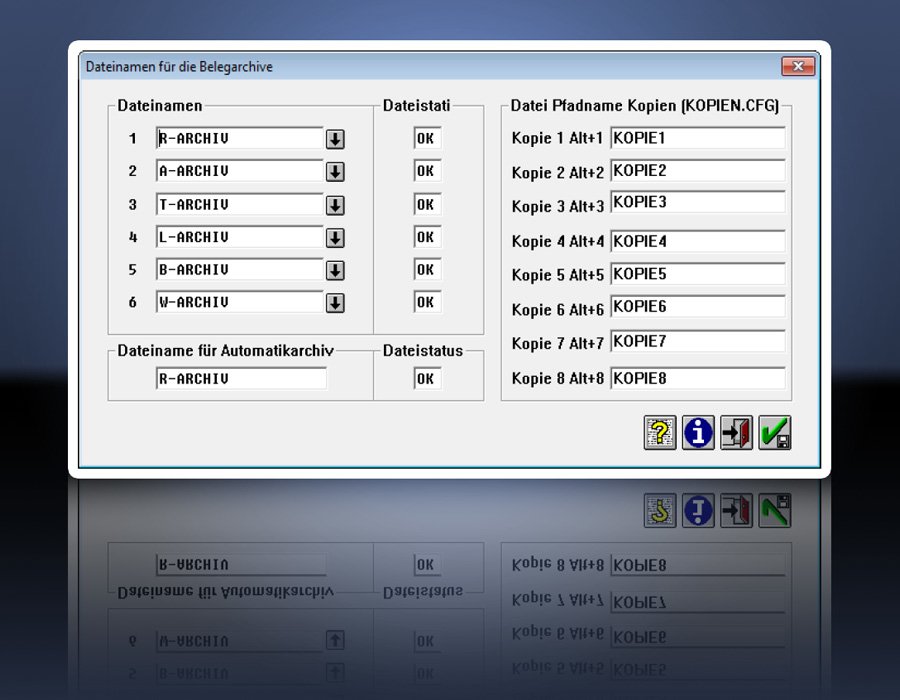Click the 'Kopie 5 Alt+5' label

click(557, 275)
